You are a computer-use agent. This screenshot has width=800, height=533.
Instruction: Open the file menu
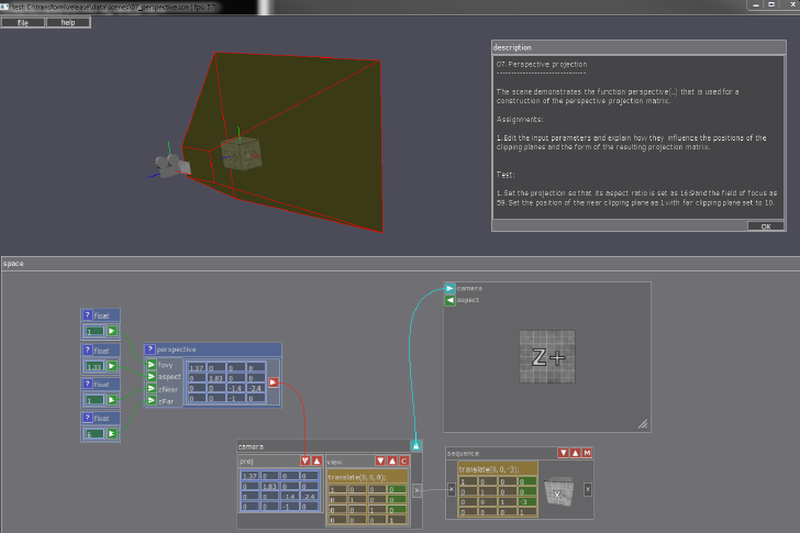pyautogui.click(x=23, y=22)
